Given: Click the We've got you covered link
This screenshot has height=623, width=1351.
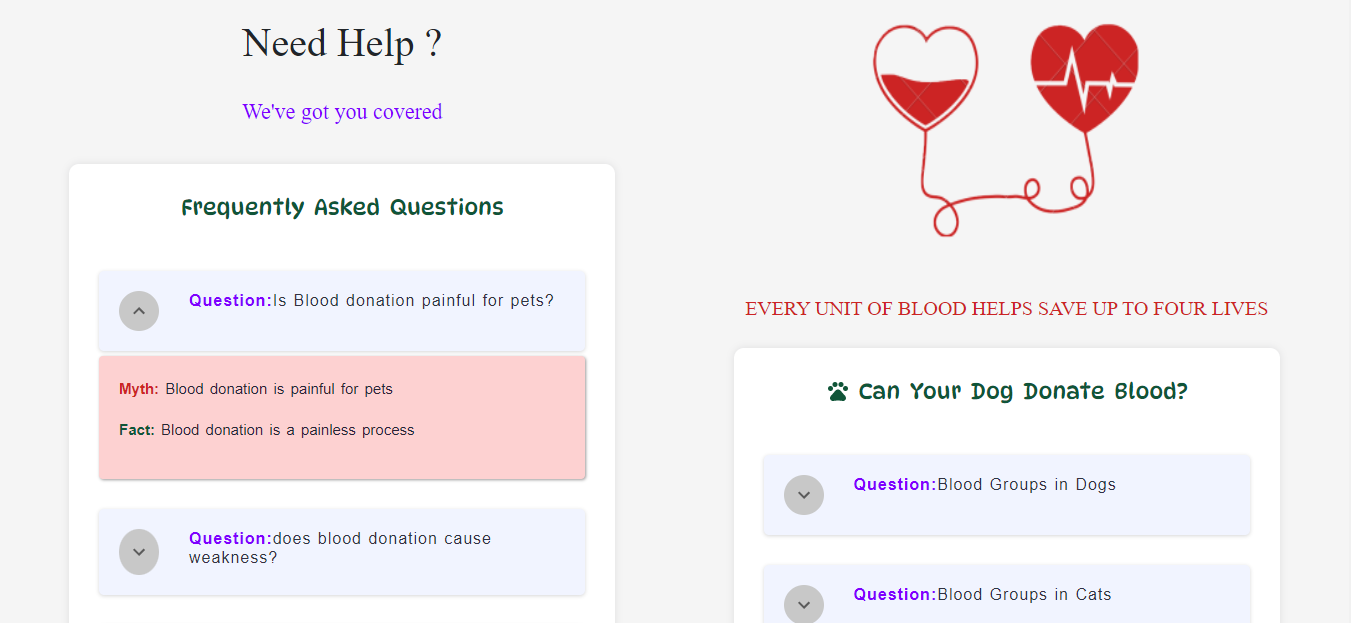Looking at the screenshot, I should tap(342, 111).
